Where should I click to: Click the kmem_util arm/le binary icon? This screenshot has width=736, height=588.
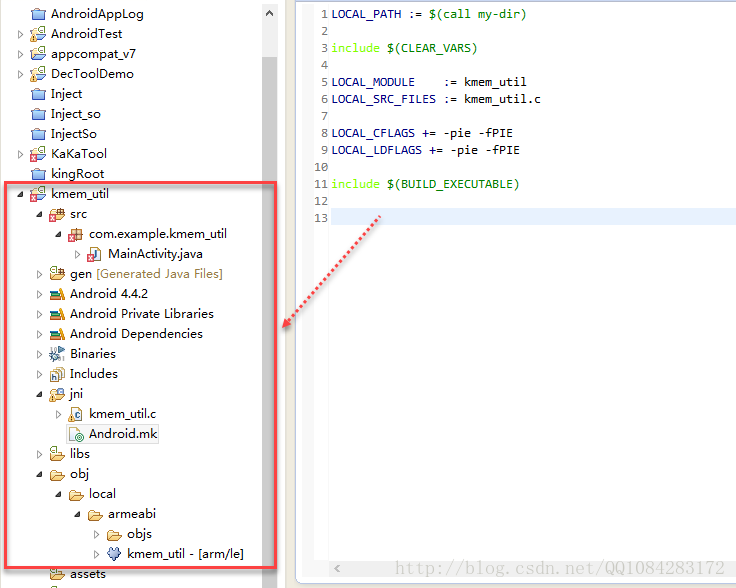click(114, 554)
